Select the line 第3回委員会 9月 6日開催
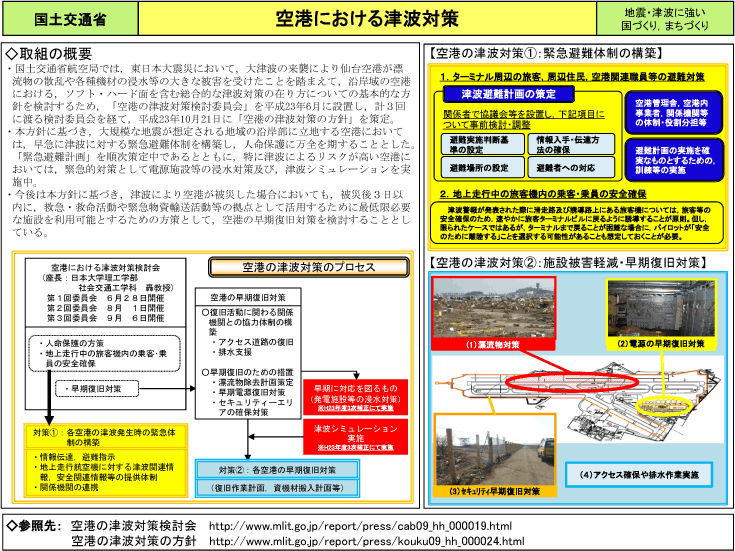Viewport: 735px width, 551px height. click(x=105, y=318)
